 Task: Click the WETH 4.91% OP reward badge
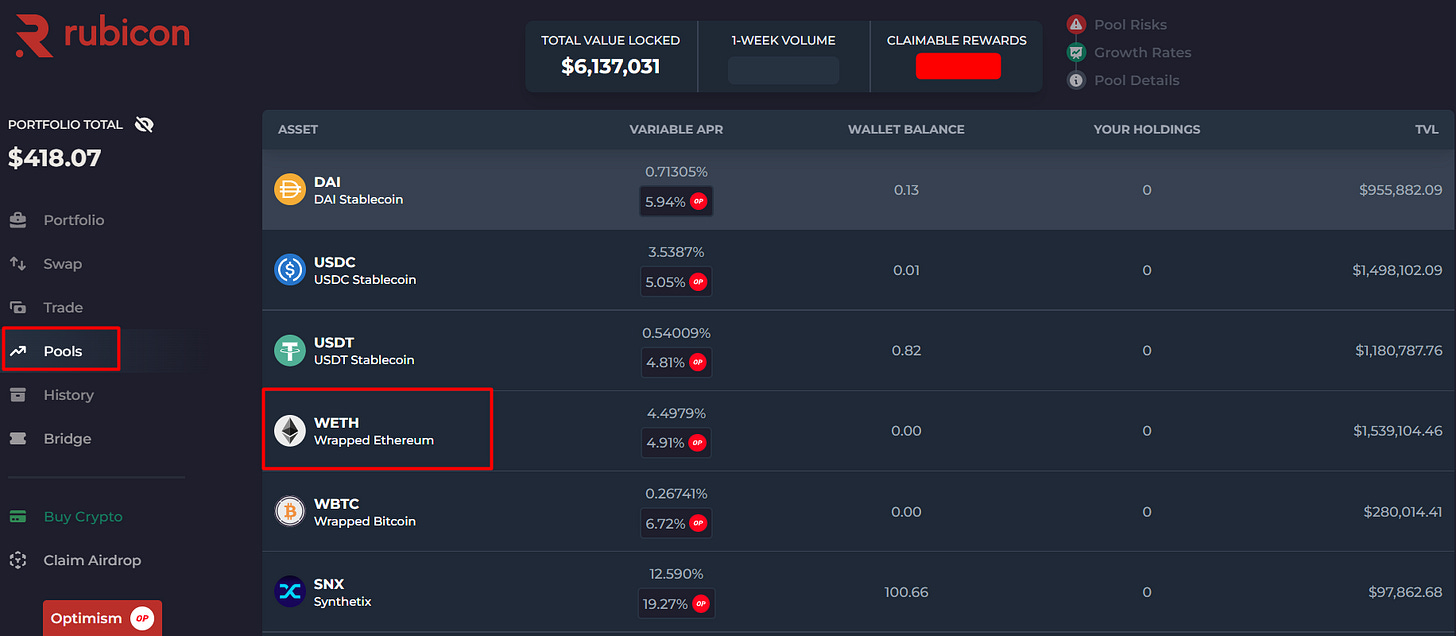click(676, 442)
